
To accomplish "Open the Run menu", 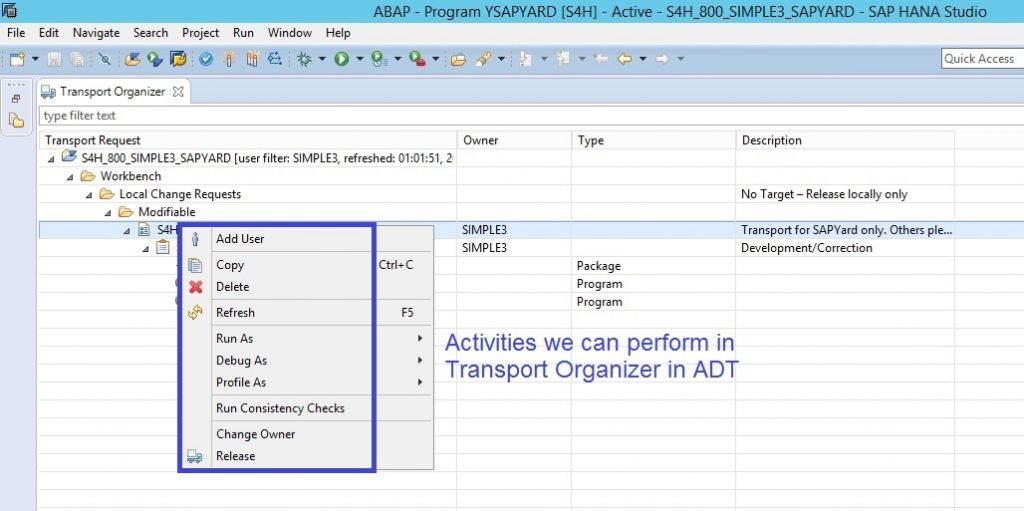I will [244, 33].
